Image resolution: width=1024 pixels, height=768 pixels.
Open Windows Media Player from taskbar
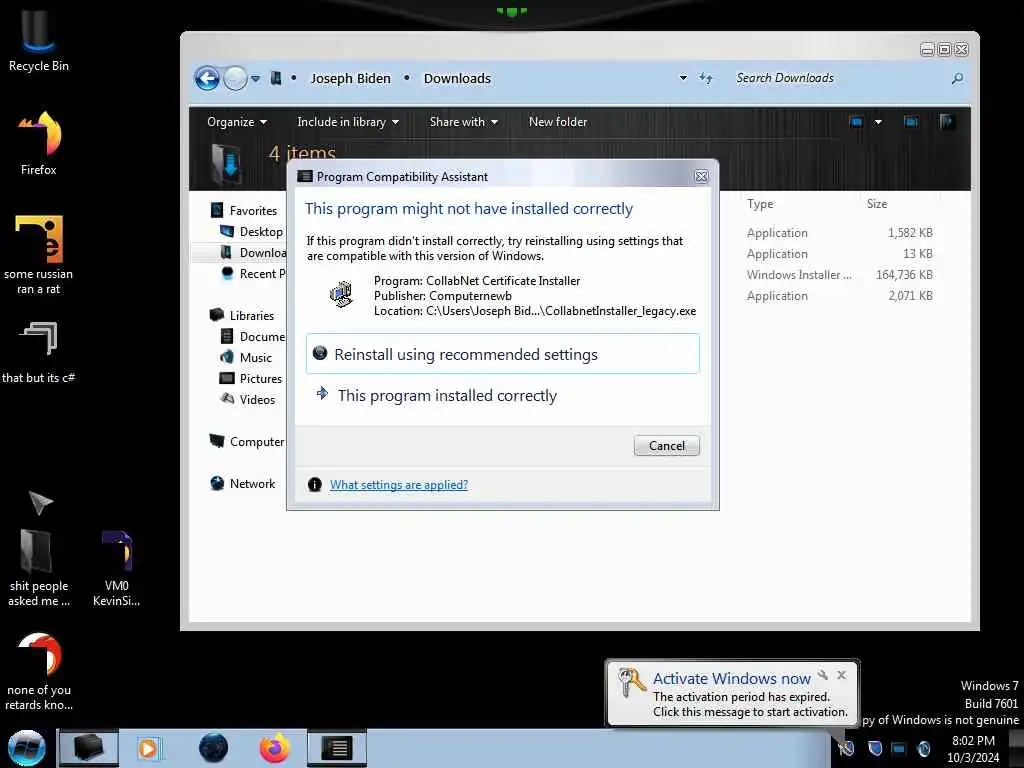pyautogui.click(x=148, y=748)
